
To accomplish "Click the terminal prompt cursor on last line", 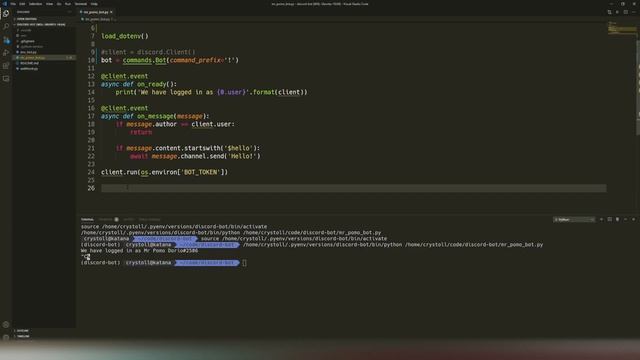I will click(x=244, y=263).
